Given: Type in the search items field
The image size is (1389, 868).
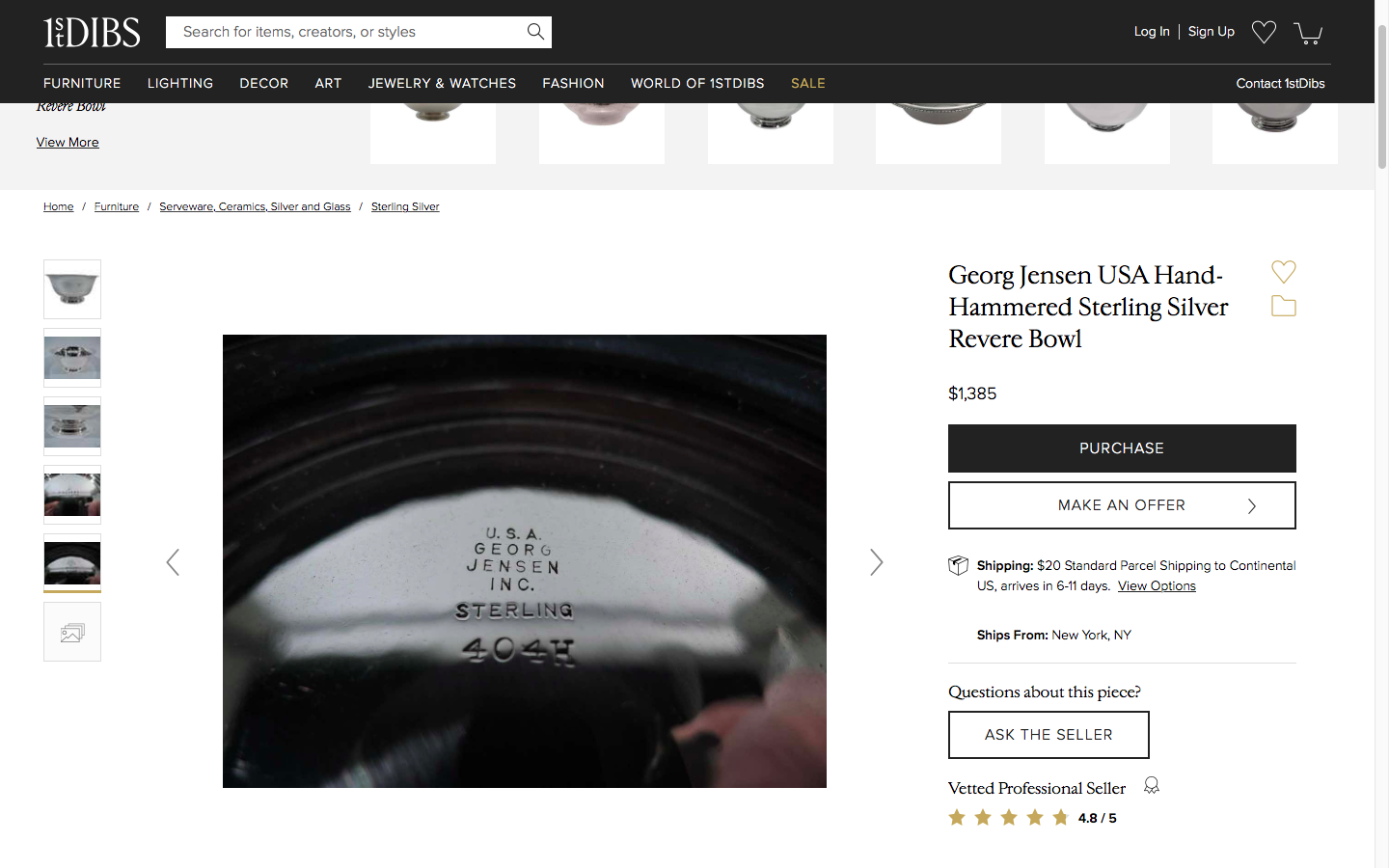Looking at the screenshot, I should click(347, 32).
